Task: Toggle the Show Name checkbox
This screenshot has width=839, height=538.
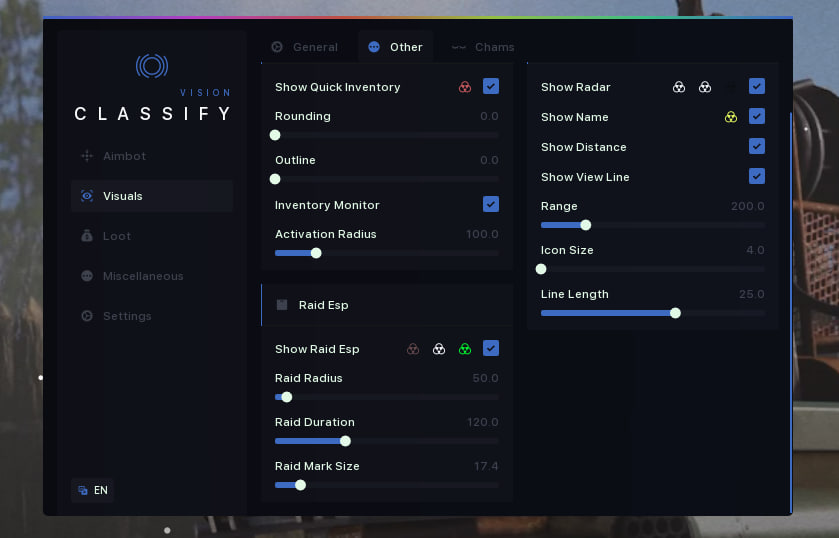Action: pos(757,116)
